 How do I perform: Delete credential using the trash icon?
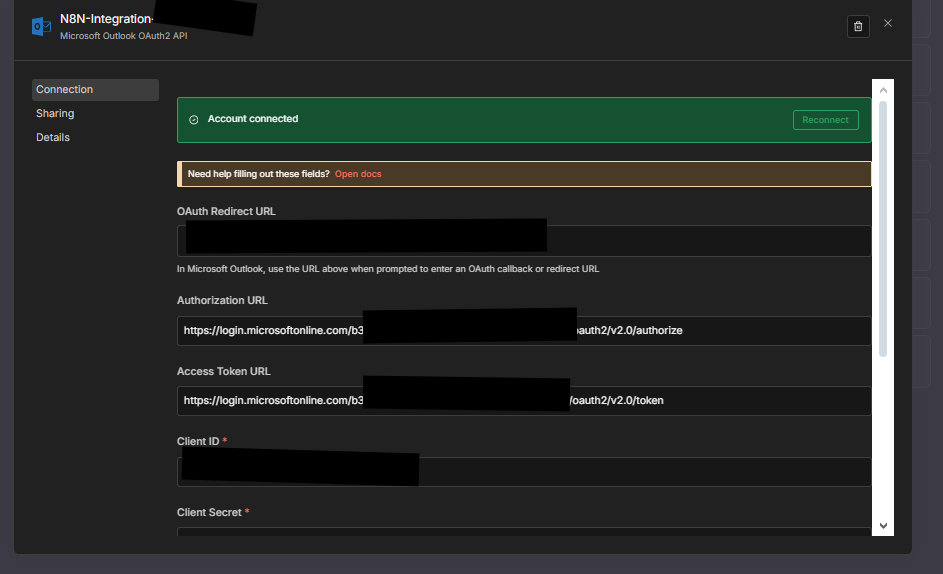(x=858, y=26)
